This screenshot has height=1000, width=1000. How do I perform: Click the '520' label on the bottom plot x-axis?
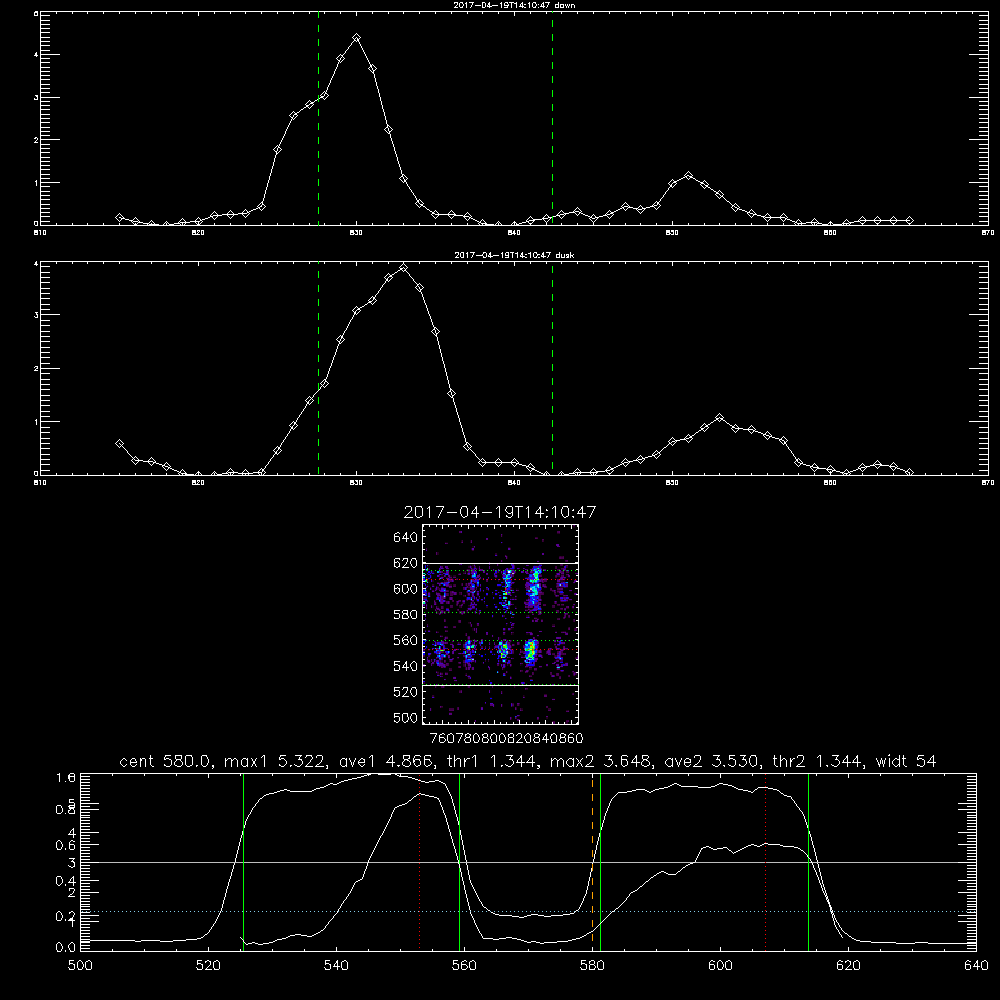click(x=208, y=965)
